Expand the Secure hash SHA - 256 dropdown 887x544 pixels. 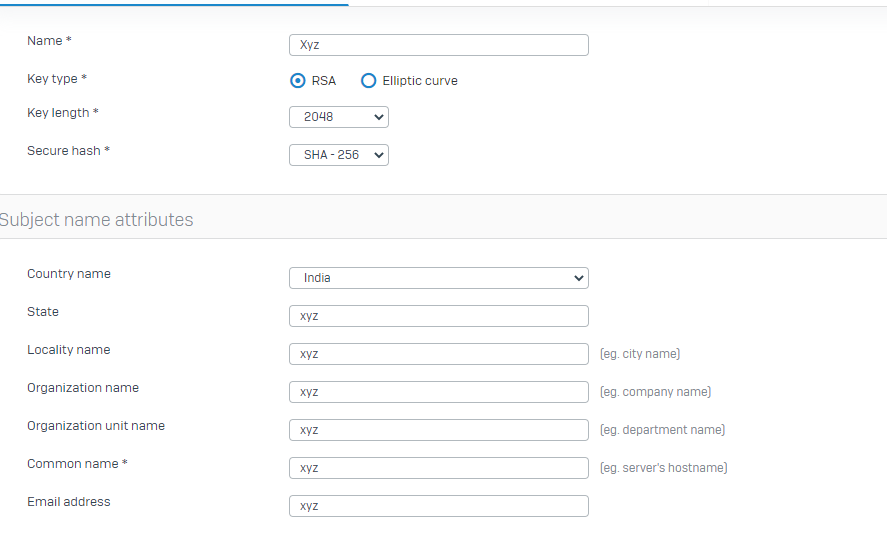click(338, 155)
